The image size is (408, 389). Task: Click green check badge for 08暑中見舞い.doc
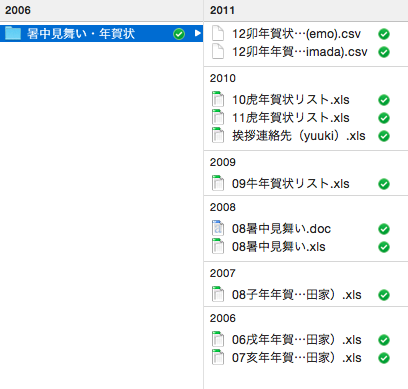(384, 229)
